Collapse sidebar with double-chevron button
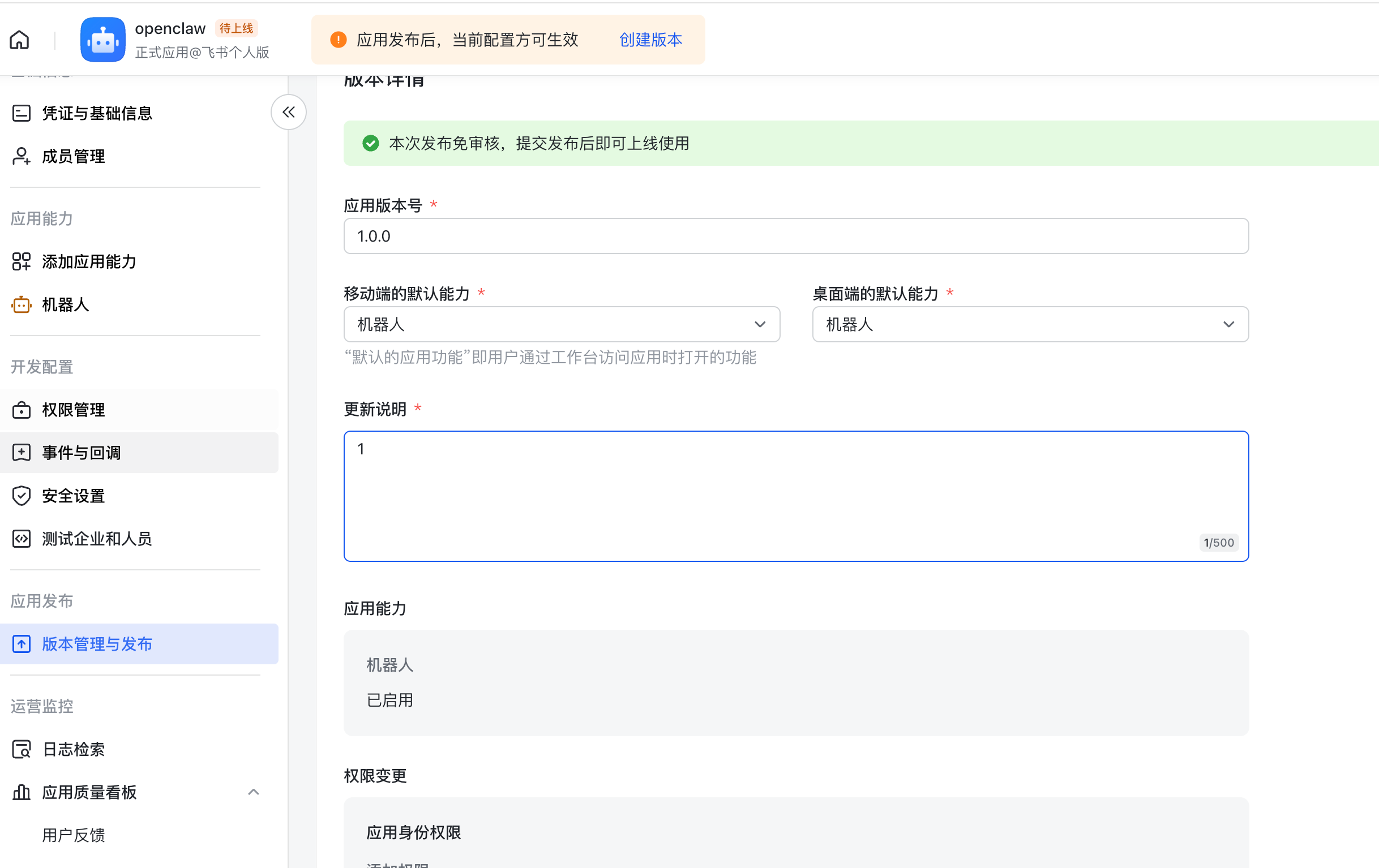The image size is (1379, 868). (288, 112)
